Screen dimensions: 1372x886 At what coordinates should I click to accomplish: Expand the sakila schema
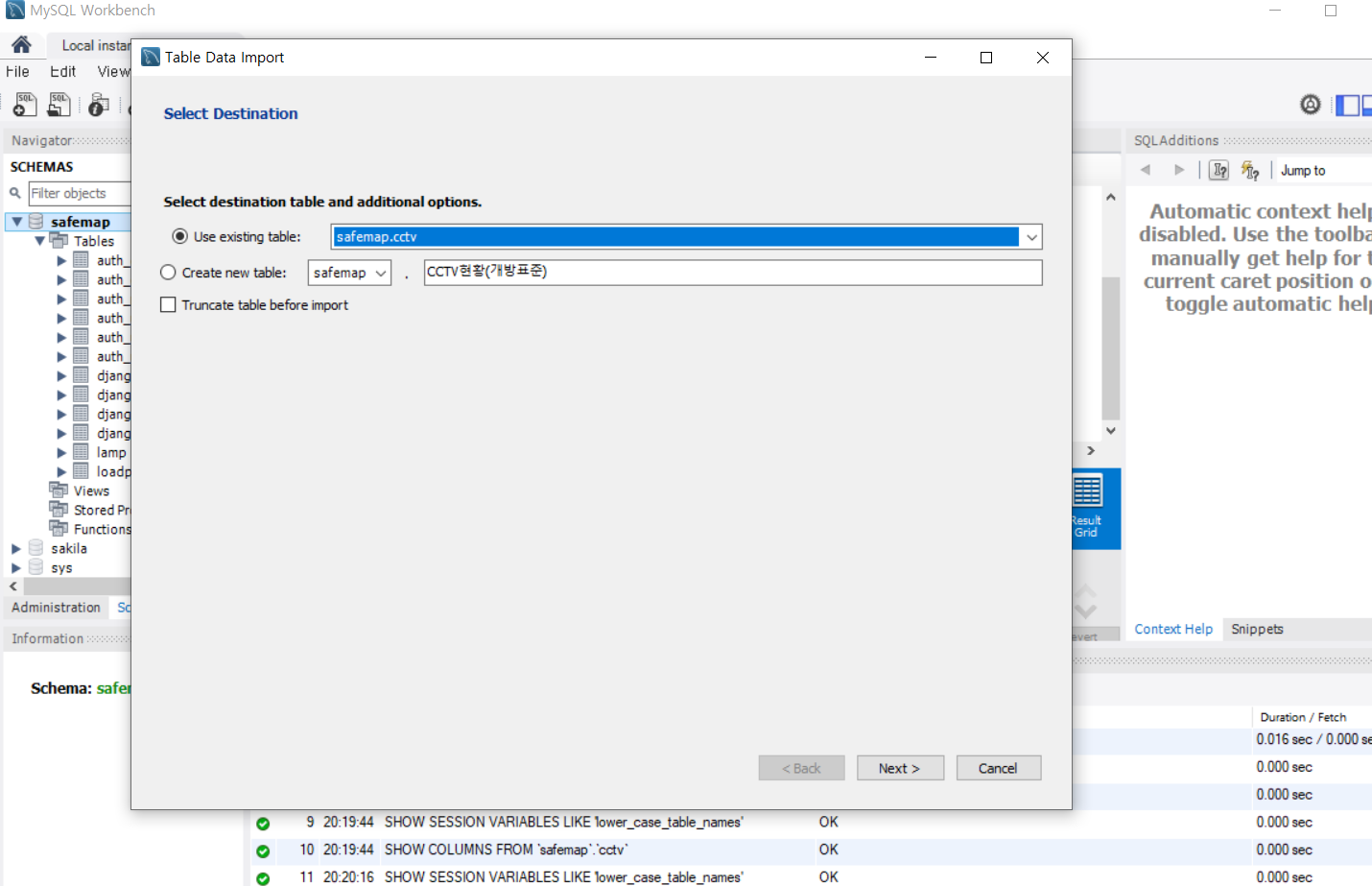(16, 548)
